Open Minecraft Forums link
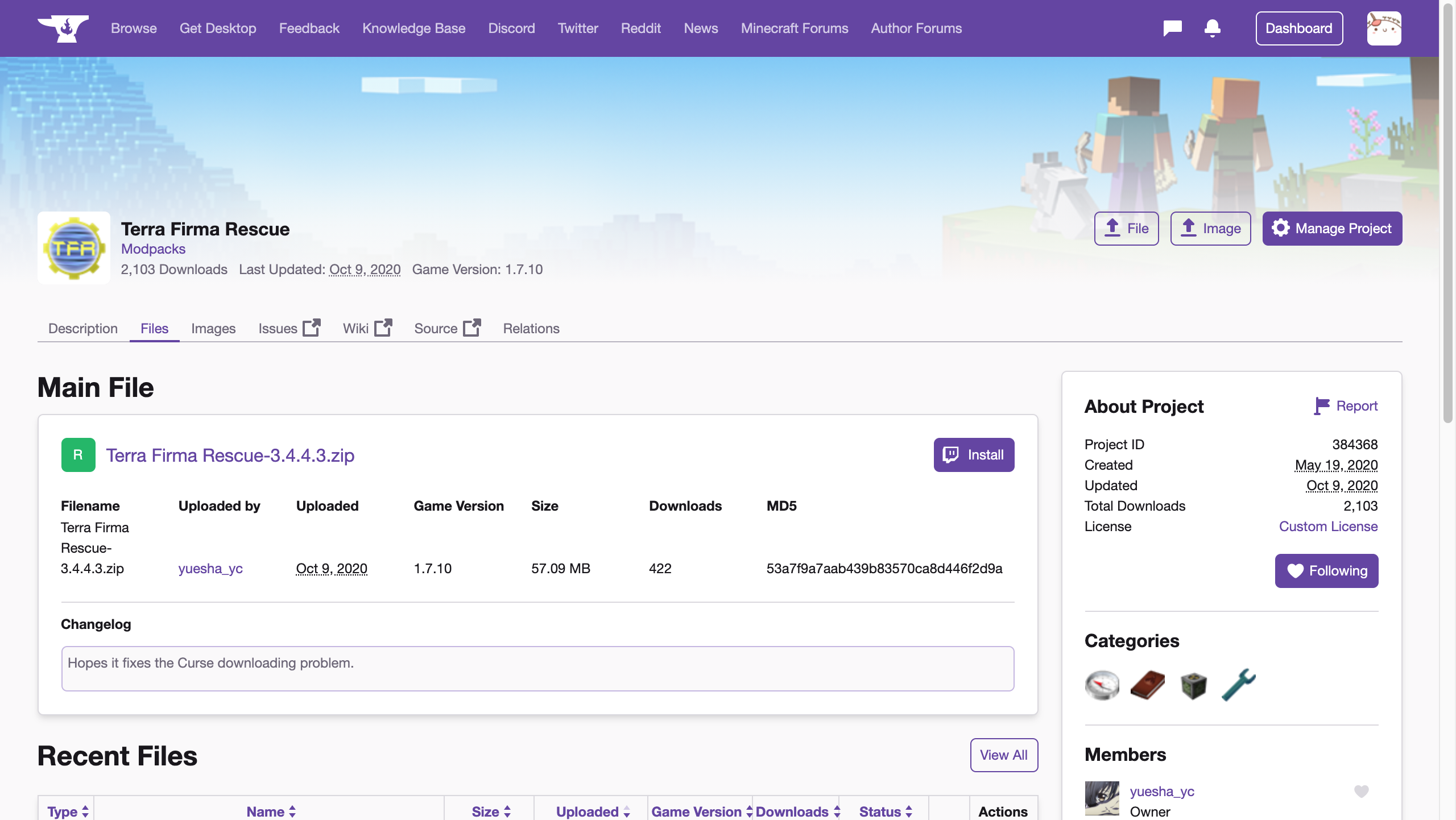This screenshot has width=1456, height=820. (x=795, y=28)
